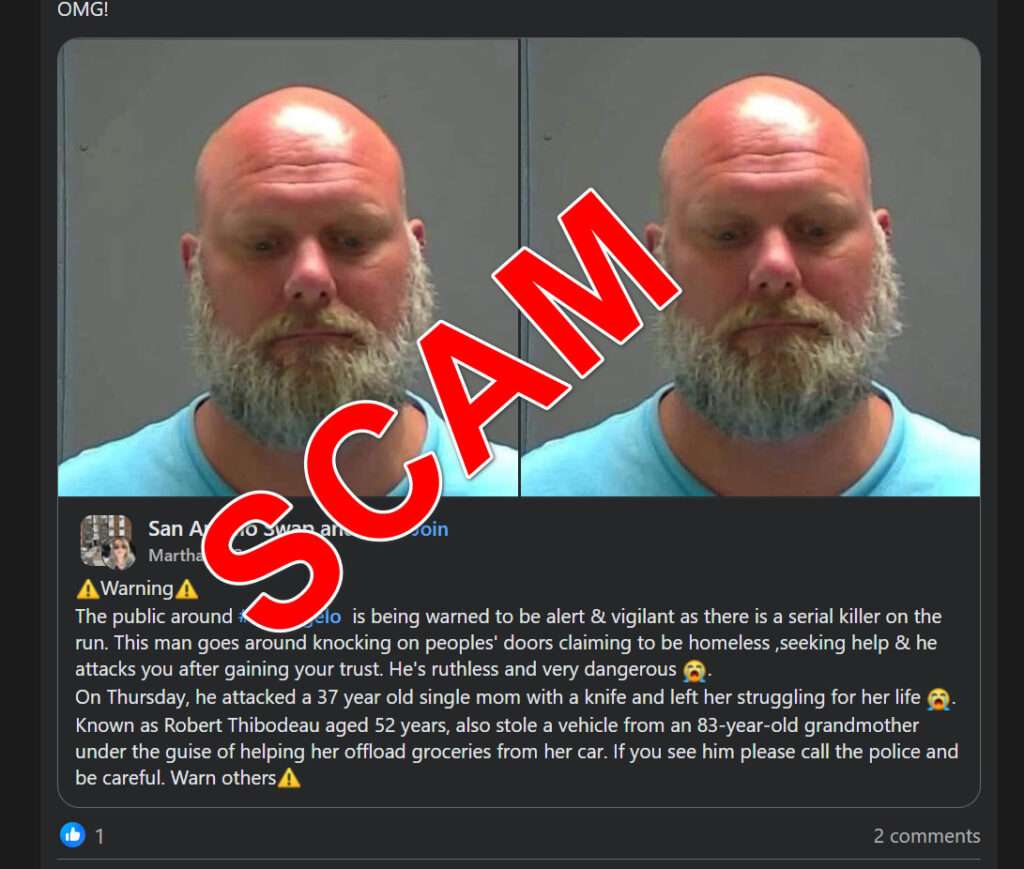Click the right mugshot photo
This screenshot has height=869, width=1024.
tap(750, 267)
